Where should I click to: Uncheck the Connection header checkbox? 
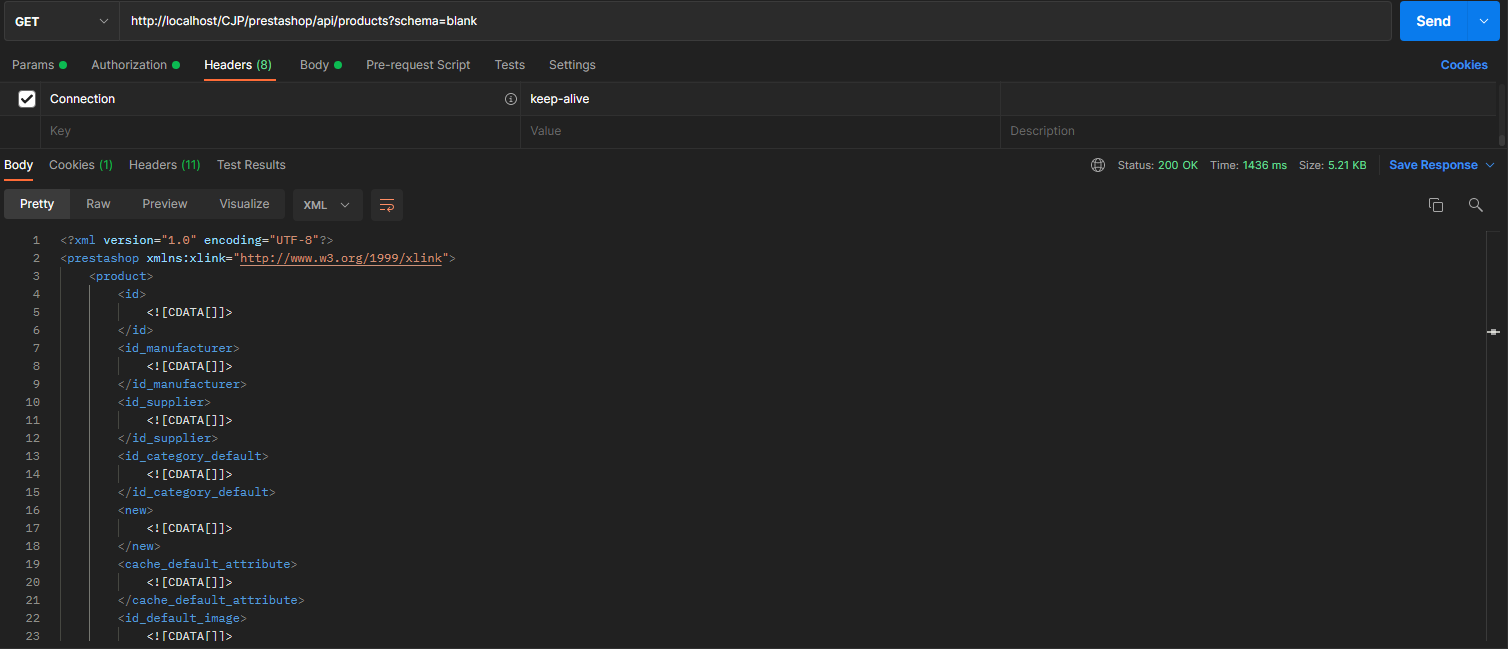tap(27, 99)
